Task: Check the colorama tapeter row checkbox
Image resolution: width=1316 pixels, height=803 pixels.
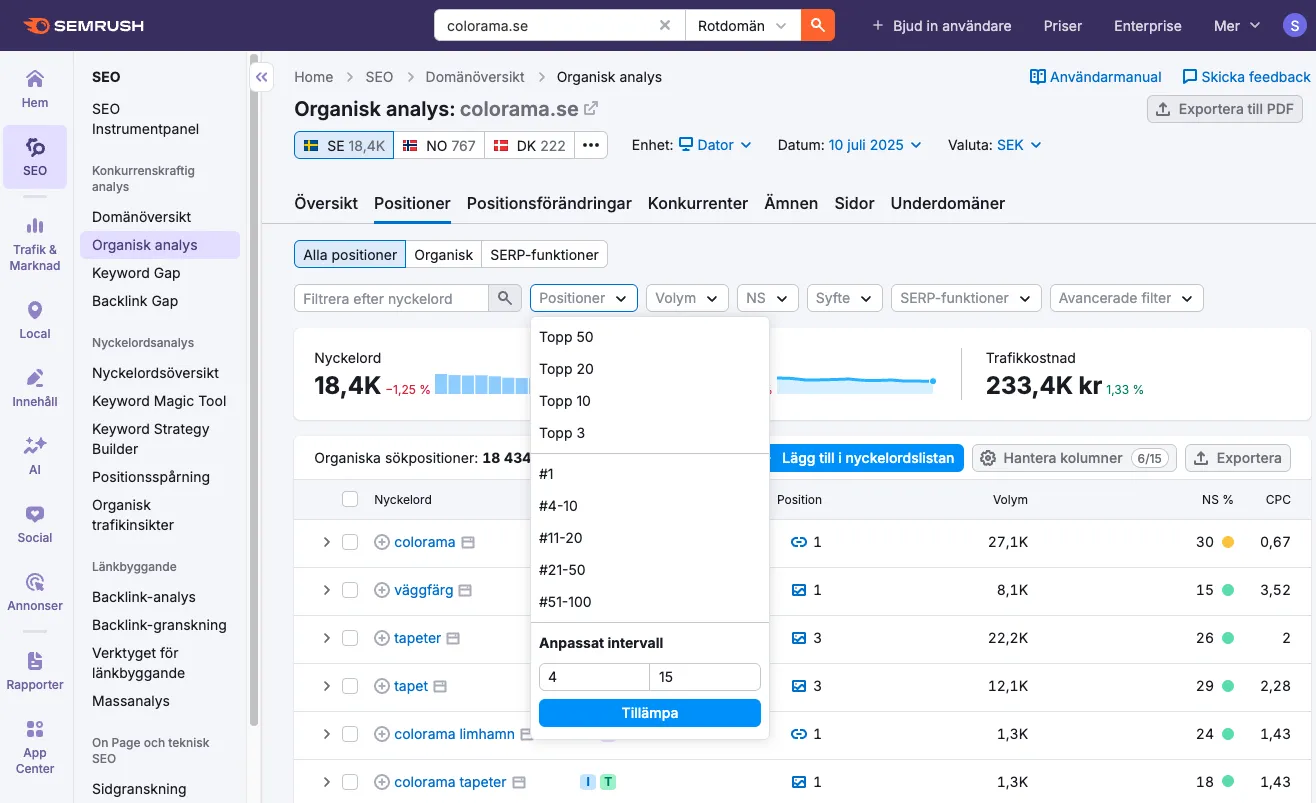Action: [350, 782]
